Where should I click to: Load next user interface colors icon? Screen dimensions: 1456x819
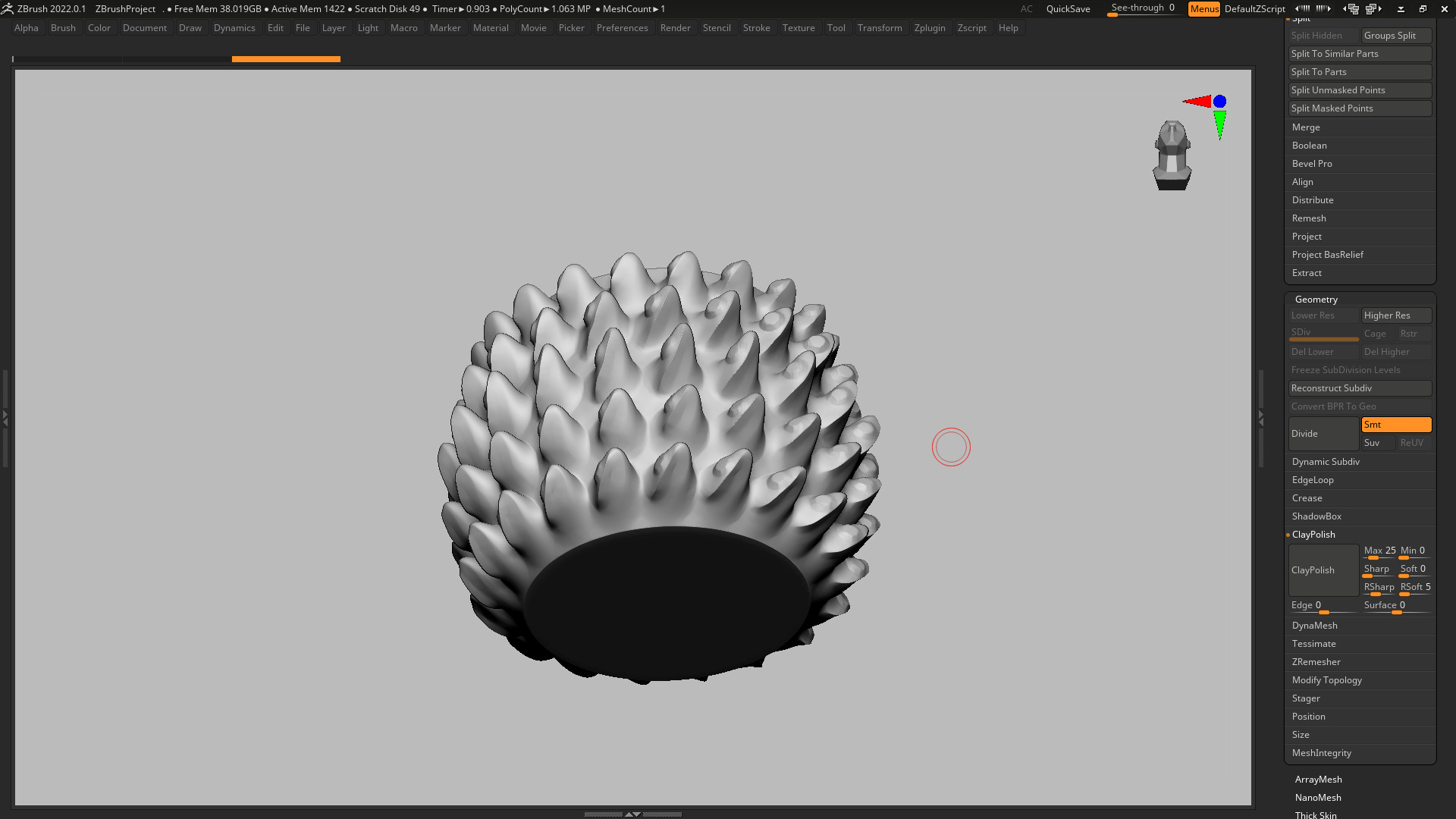[x=1324, y=8]
